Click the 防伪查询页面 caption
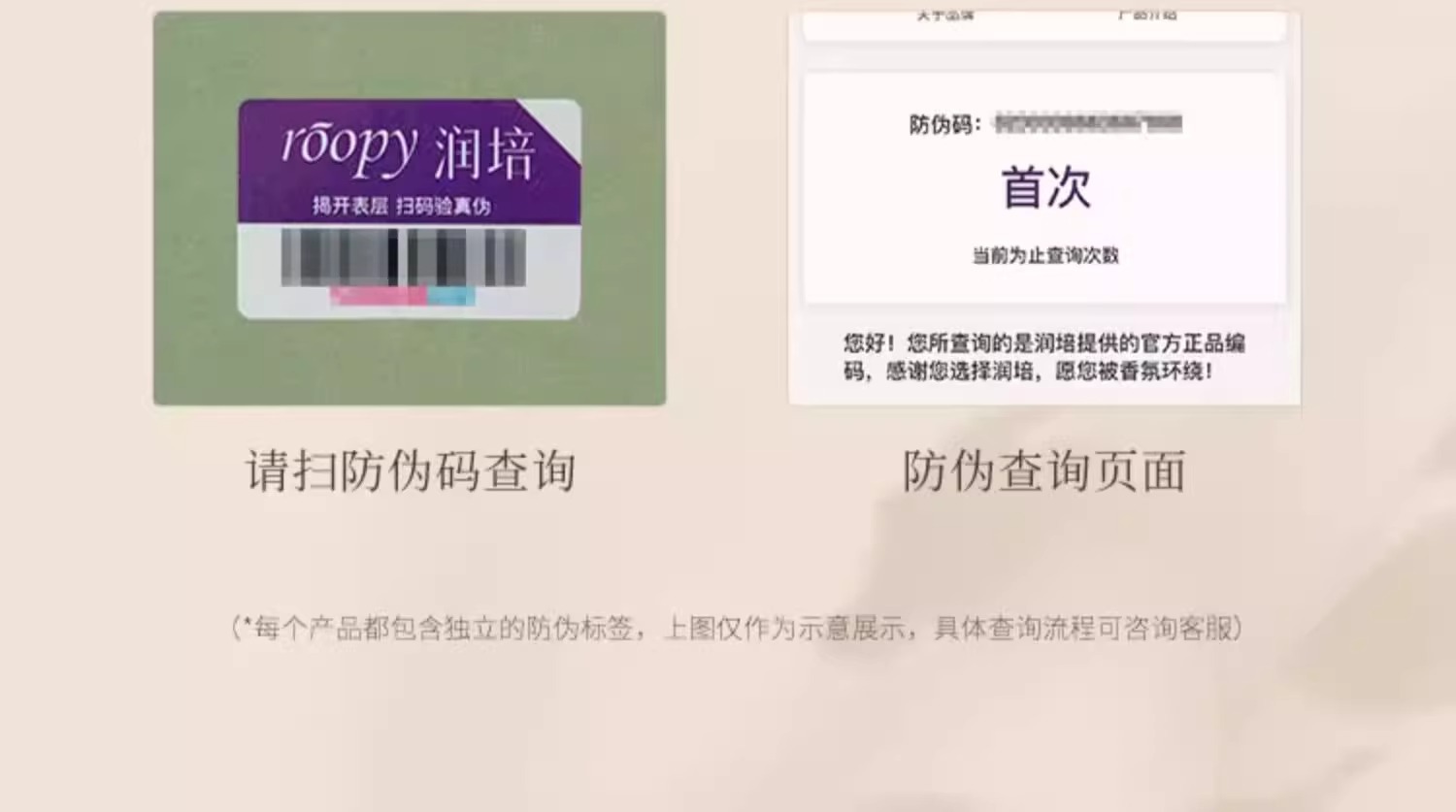Image resolution: width=1456 pixels, height=812 pixels. (1044, 471)
